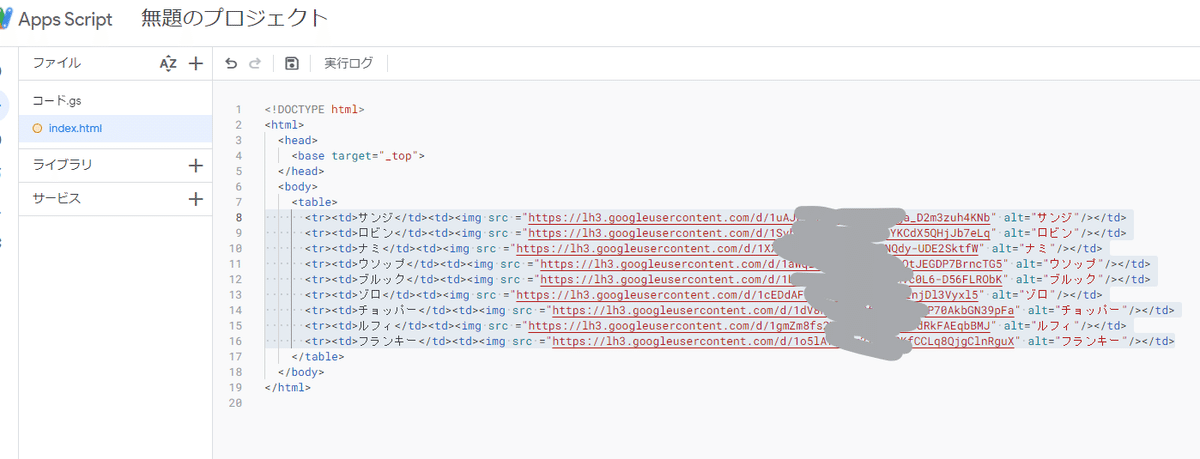Click the ナミ table cell text in code

tap(371, 248)
